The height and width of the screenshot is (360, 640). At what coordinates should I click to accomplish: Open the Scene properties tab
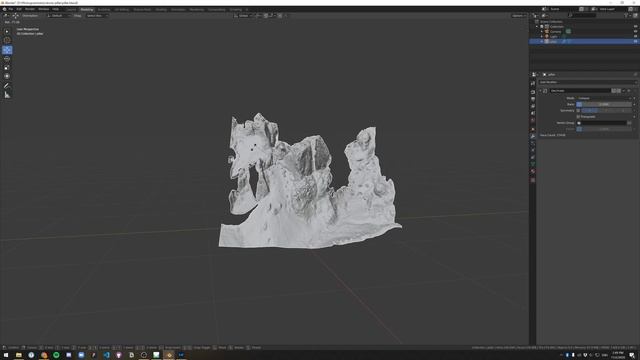click(533, 113)
